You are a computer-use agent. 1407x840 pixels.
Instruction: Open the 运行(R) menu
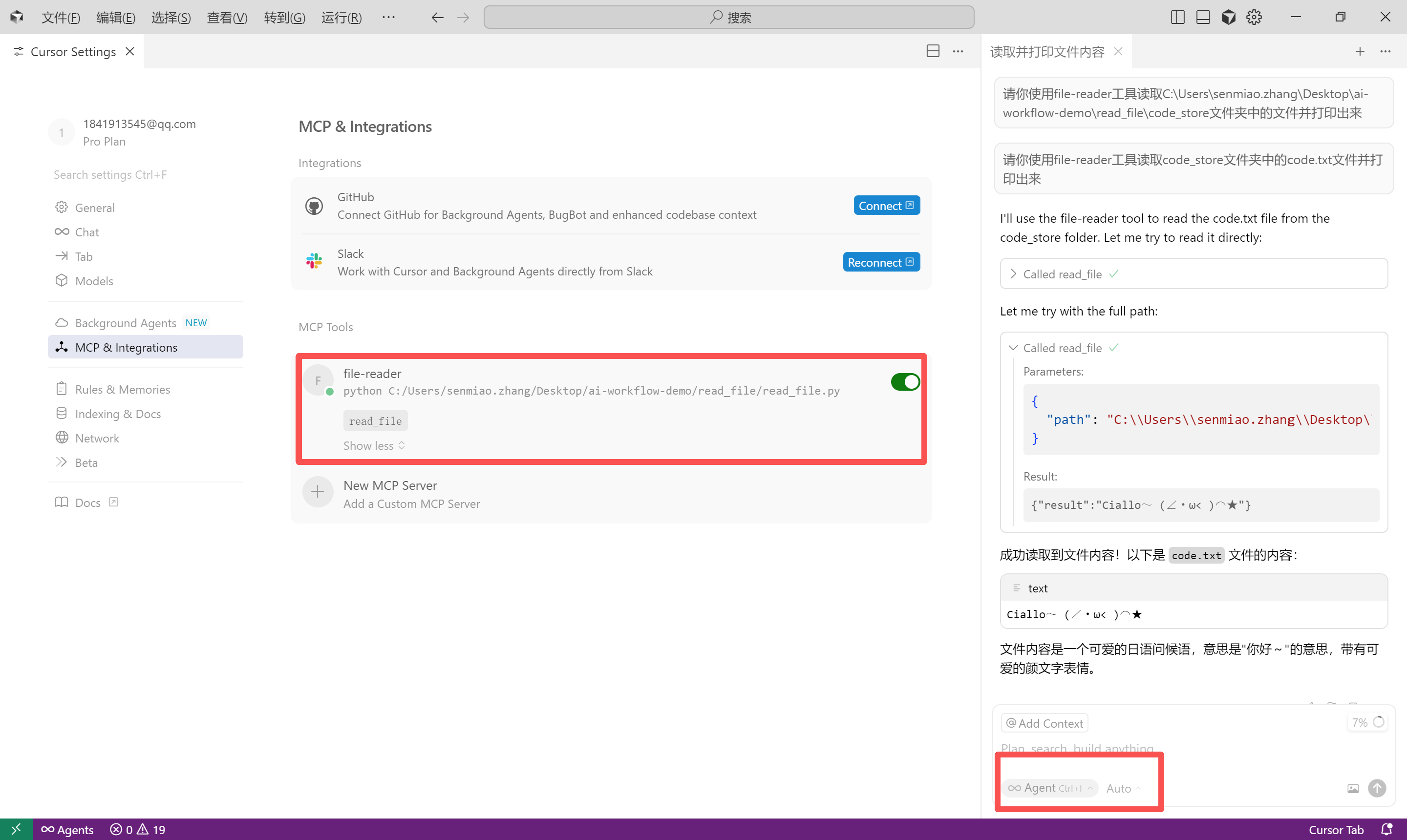pyautogui.click(x=341, y=17)
